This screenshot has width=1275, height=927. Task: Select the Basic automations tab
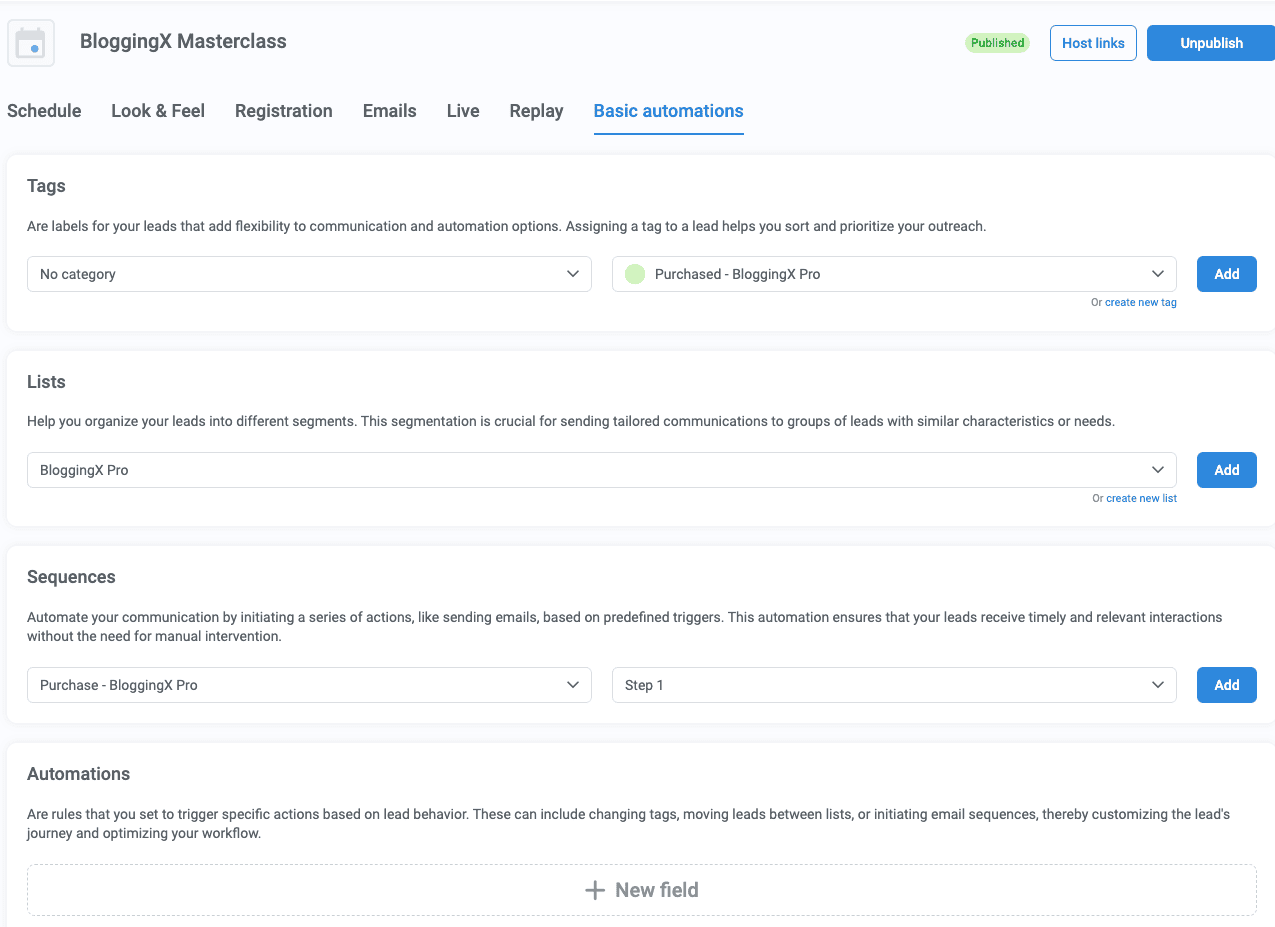coord(669,111)
